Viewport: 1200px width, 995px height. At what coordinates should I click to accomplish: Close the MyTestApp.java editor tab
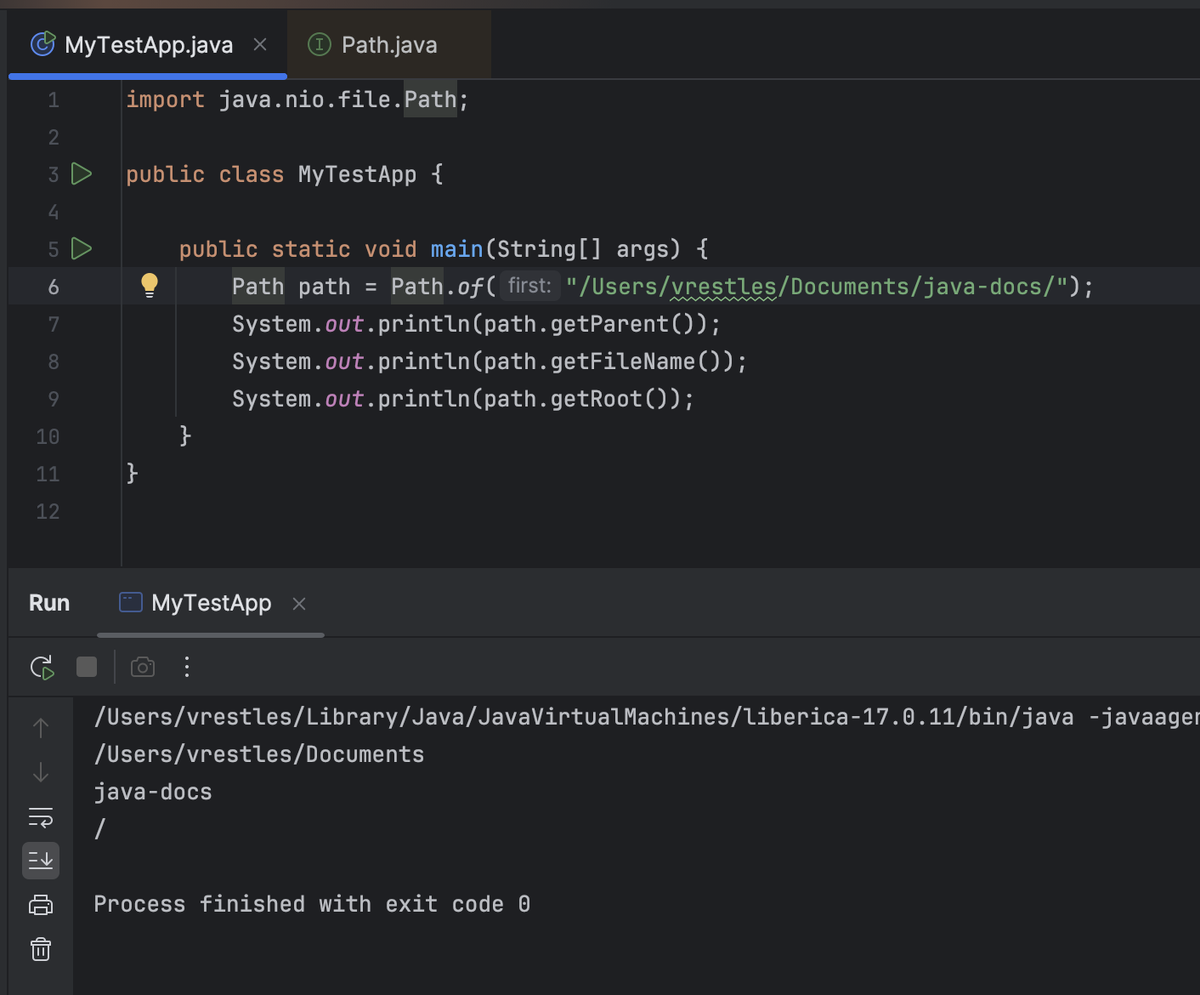(260, 45)
